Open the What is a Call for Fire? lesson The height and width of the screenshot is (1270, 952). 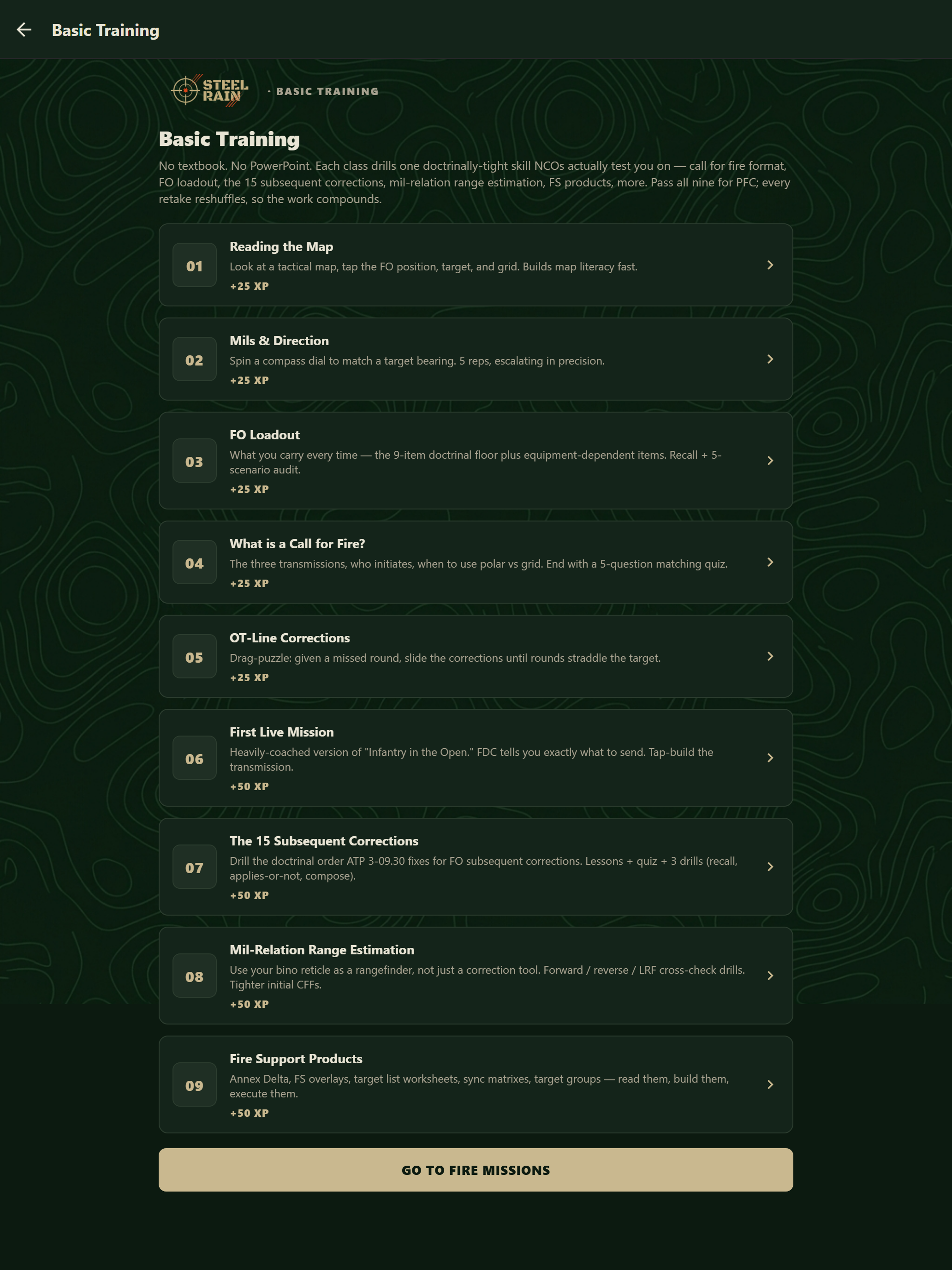476,563
